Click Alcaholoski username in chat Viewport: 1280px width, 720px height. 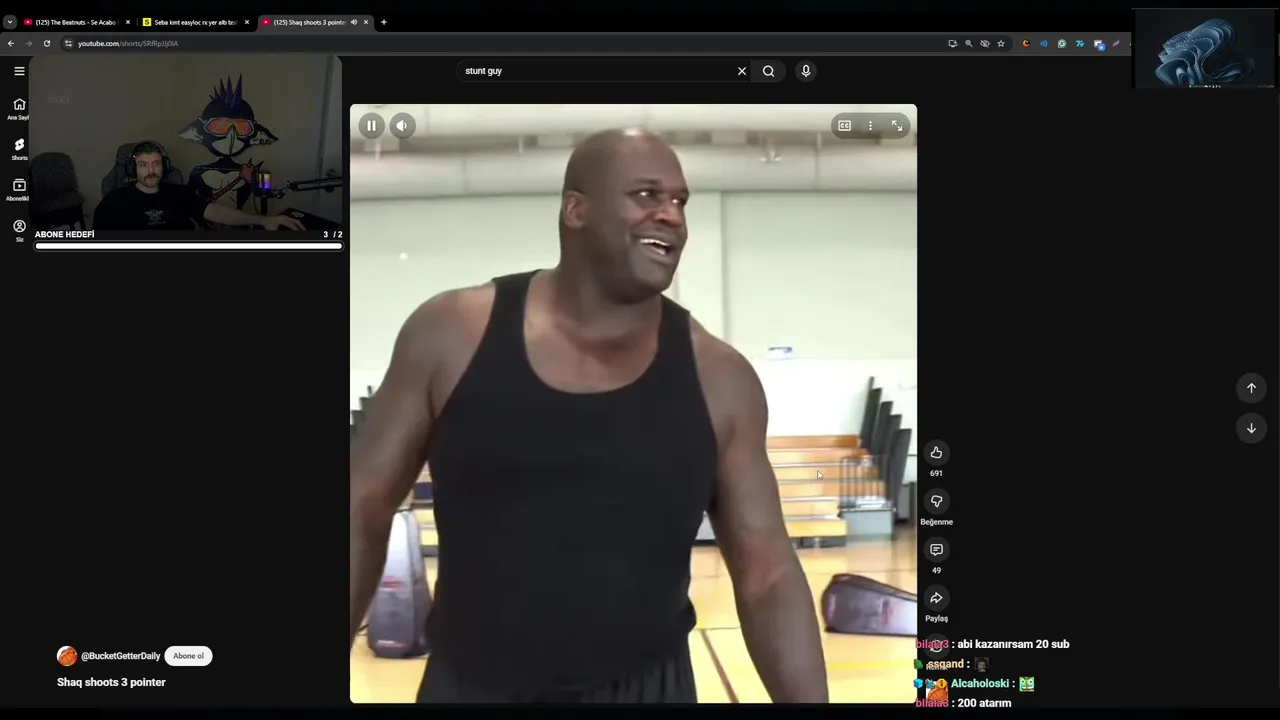pos(979,684)
